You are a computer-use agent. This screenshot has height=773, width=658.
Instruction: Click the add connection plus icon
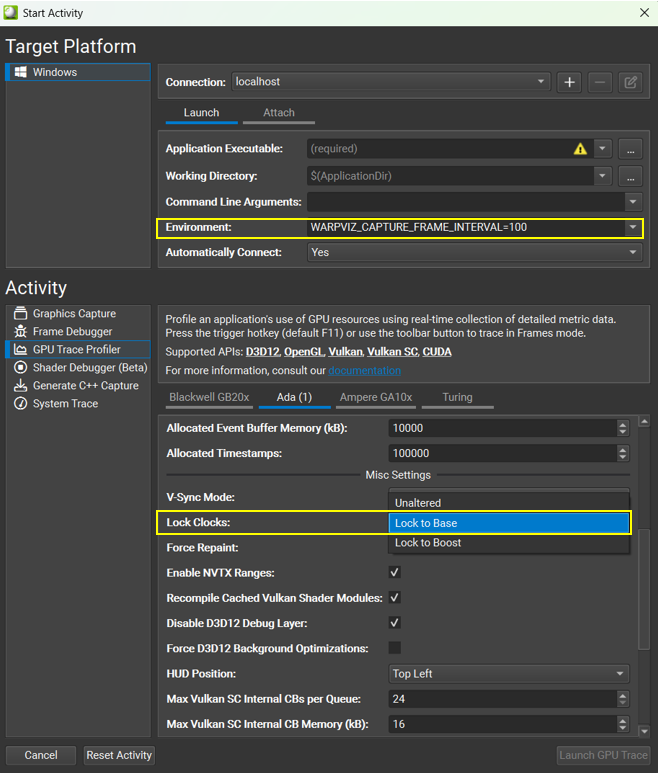coord(570,82)
